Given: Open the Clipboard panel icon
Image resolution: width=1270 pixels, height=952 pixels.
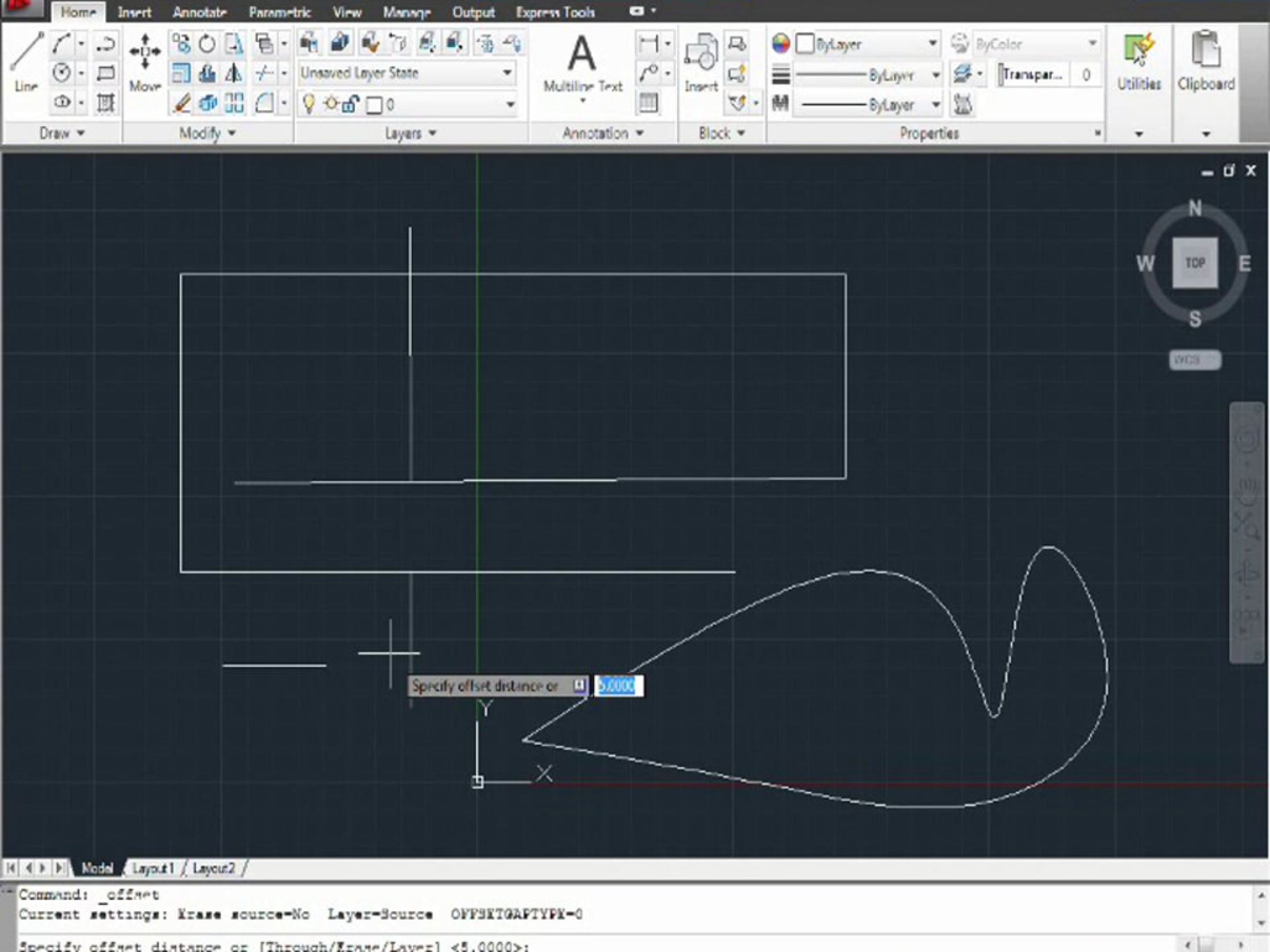Looking at the screenshot, I should click(x=1205, y=59).
